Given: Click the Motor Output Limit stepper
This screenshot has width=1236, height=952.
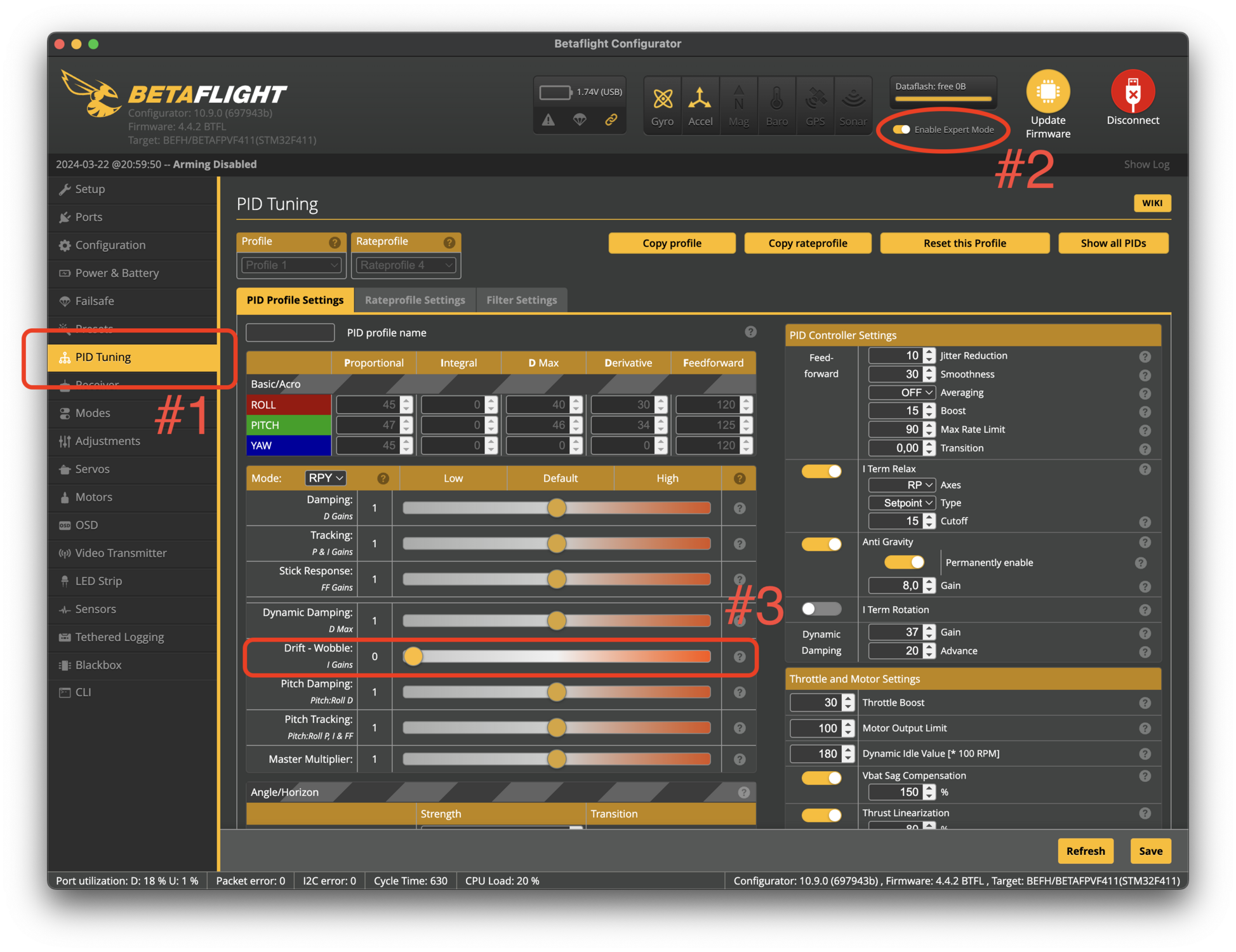Looking at the screenshot, I should pyautogui.click(x=848, y=728).
